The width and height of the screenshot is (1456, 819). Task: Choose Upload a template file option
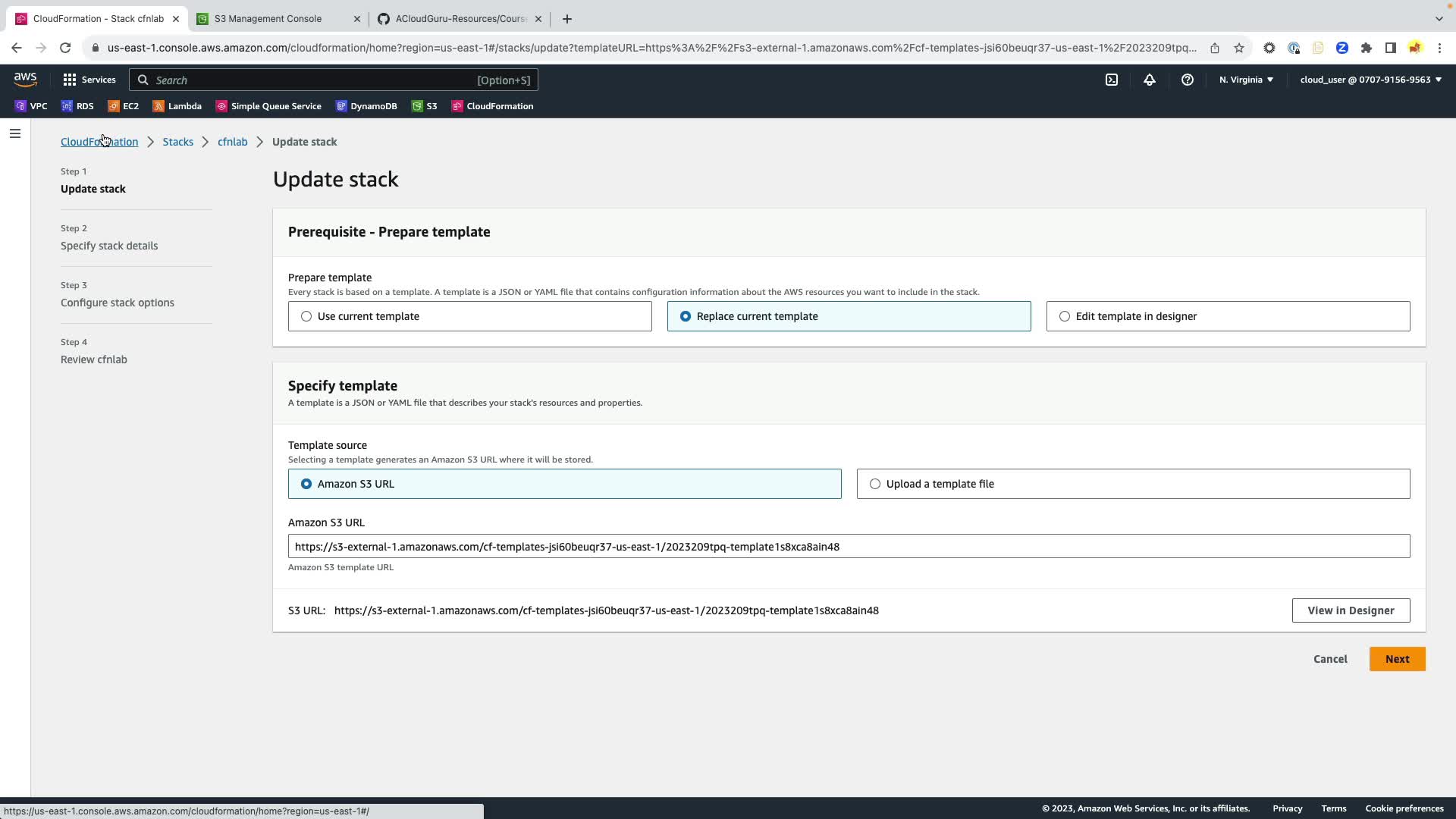click(x=875, y=484)
